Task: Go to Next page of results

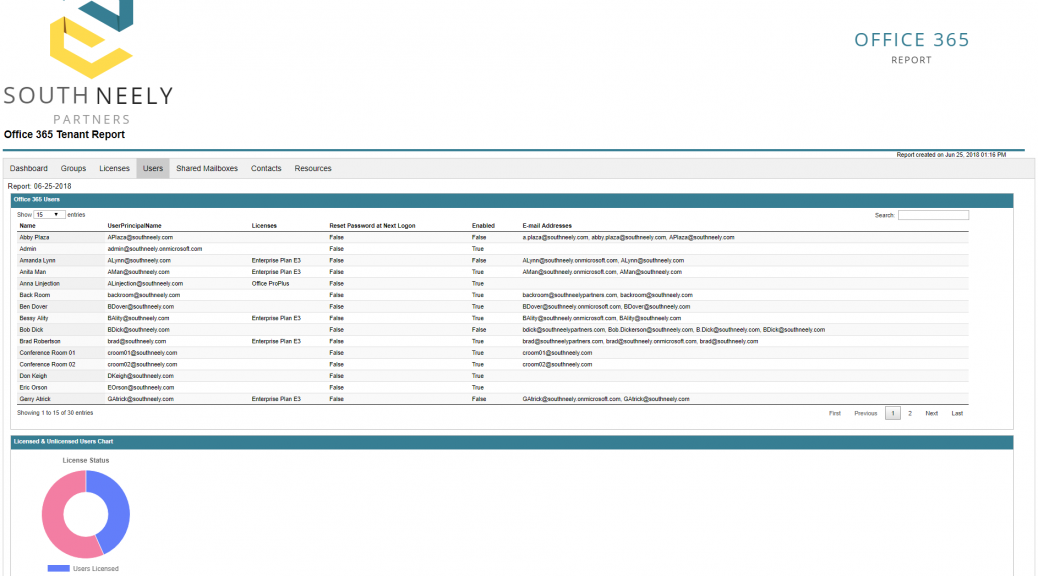Action: [931, 413]
